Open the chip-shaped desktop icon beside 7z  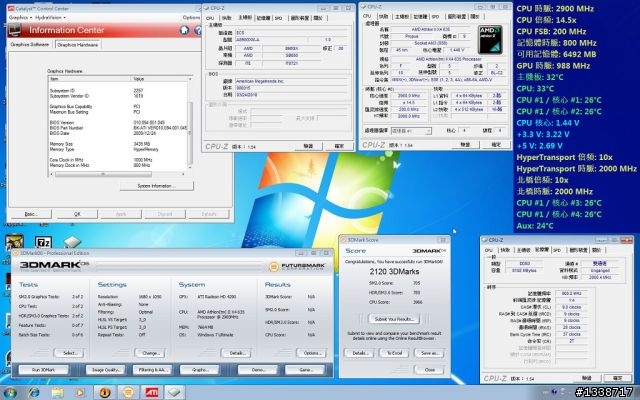[x=72, y=242]
